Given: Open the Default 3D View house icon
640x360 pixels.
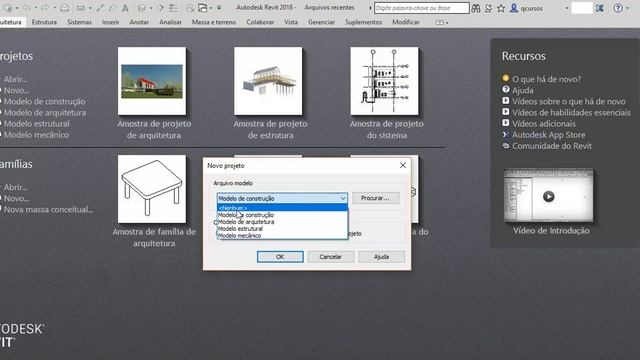Looking at the screenshot, I should pyautogui.click(x=142, y=8).
